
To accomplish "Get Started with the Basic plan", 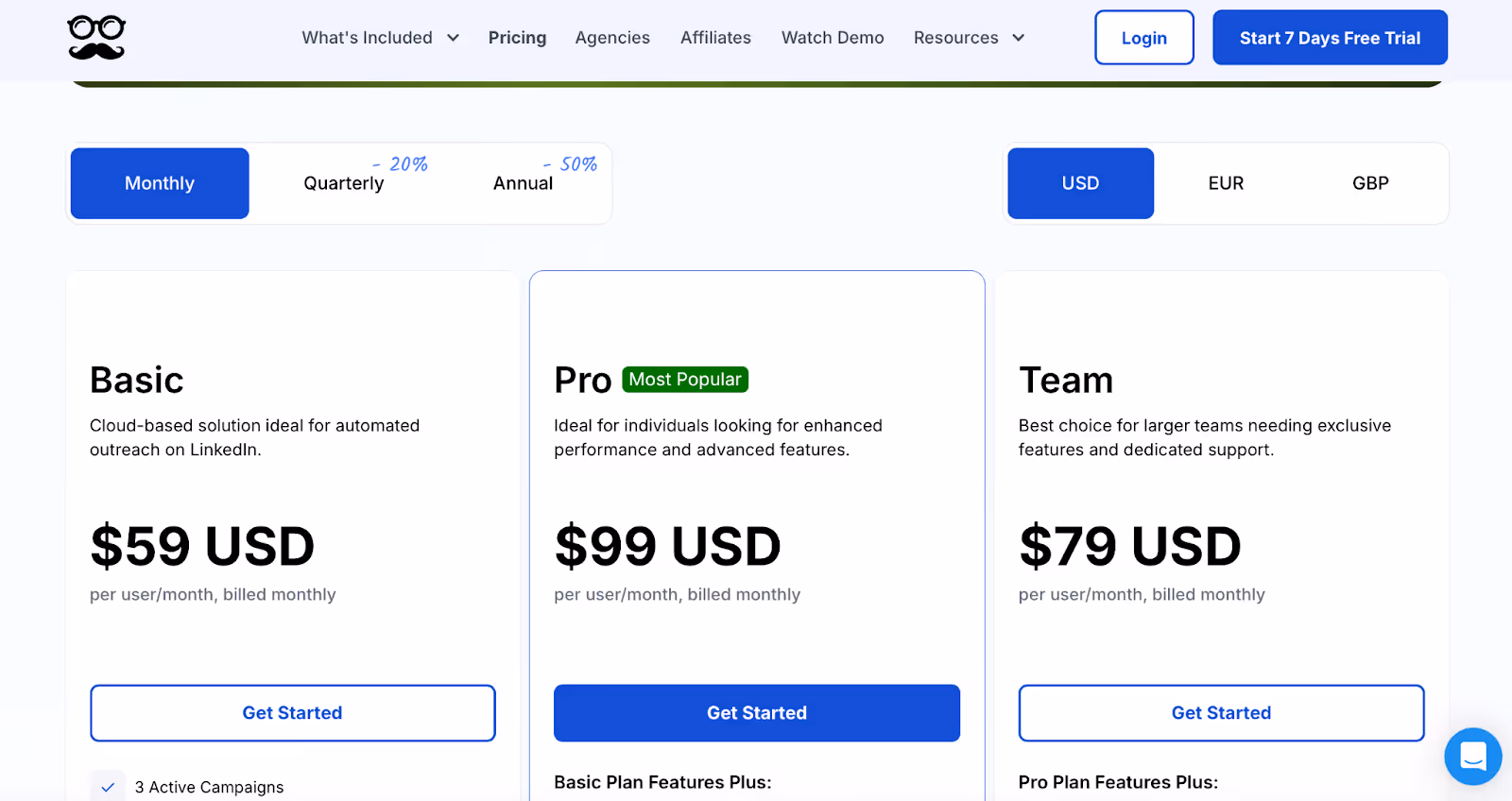I will tap(293, 713).
